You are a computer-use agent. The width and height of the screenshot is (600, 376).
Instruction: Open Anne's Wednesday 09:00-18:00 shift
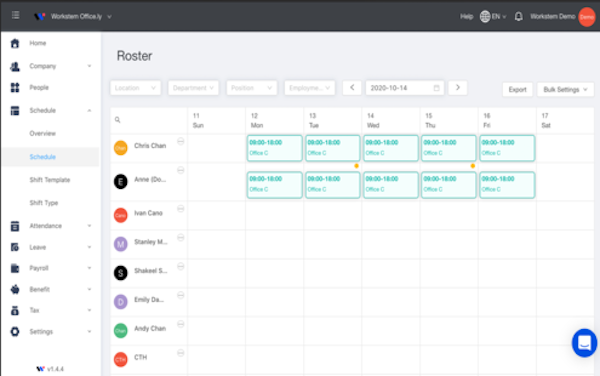391,185
